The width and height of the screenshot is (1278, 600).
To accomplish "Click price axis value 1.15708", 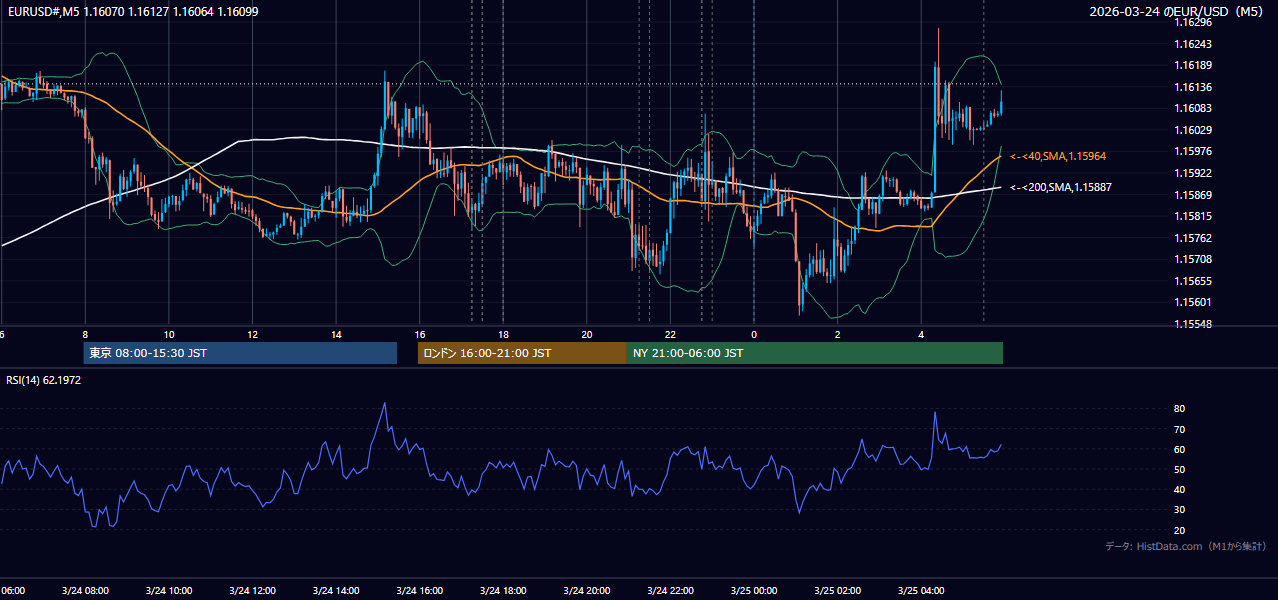I will tap(1195, 259).
